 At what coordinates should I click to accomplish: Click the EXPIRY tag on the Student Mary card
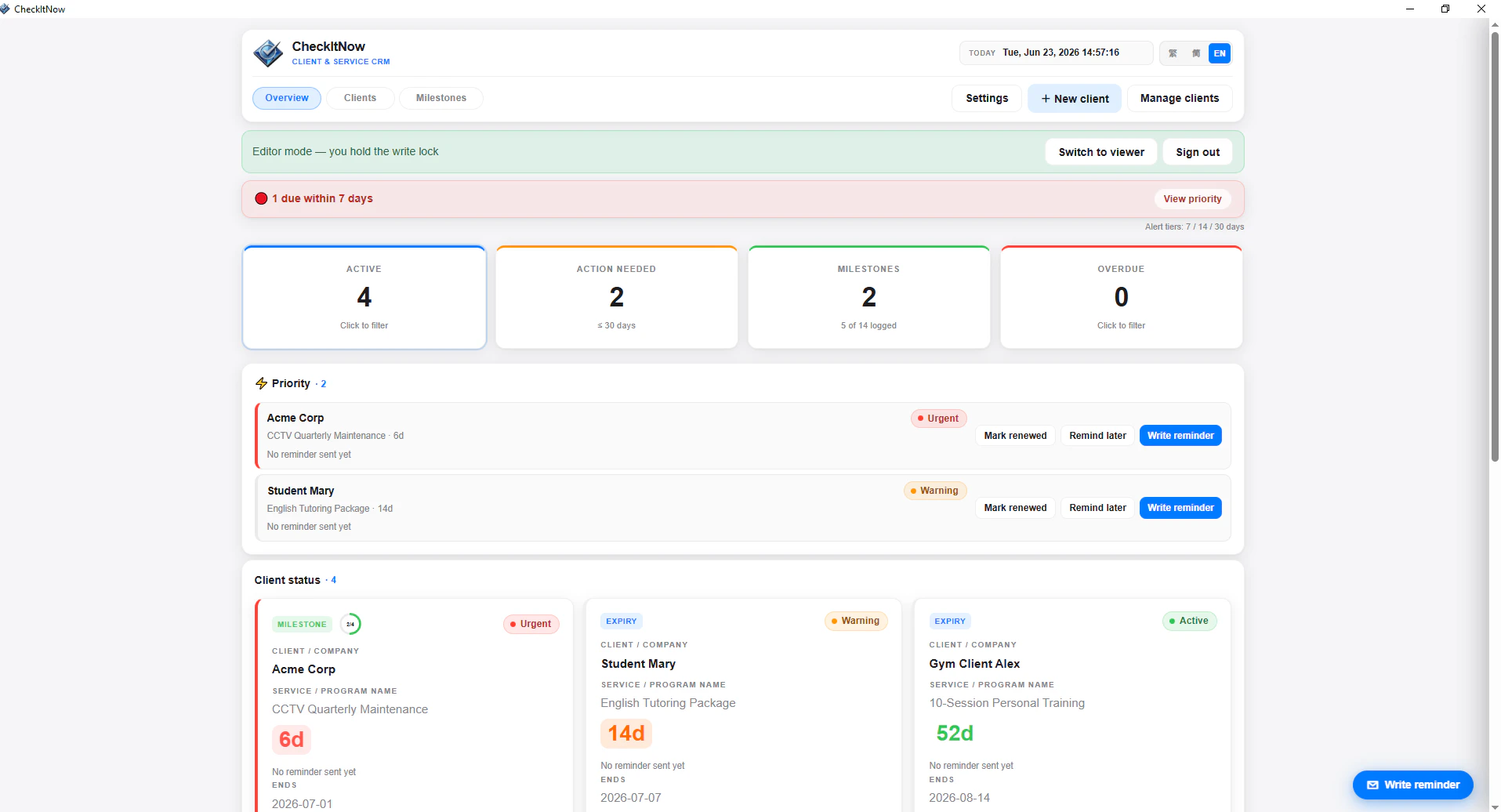tap(622, 622)
